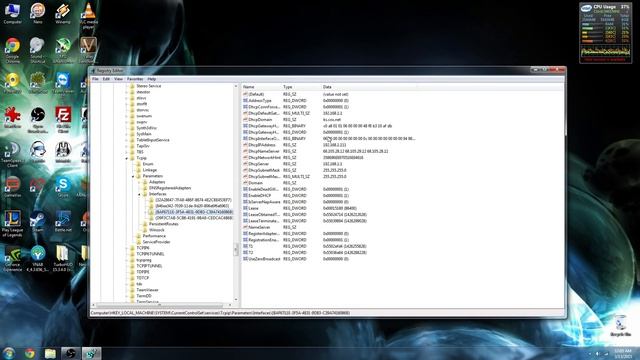Open the GeForce Experience desktop icon
Screen dimensions: 640x360
[x=12, y=259]
